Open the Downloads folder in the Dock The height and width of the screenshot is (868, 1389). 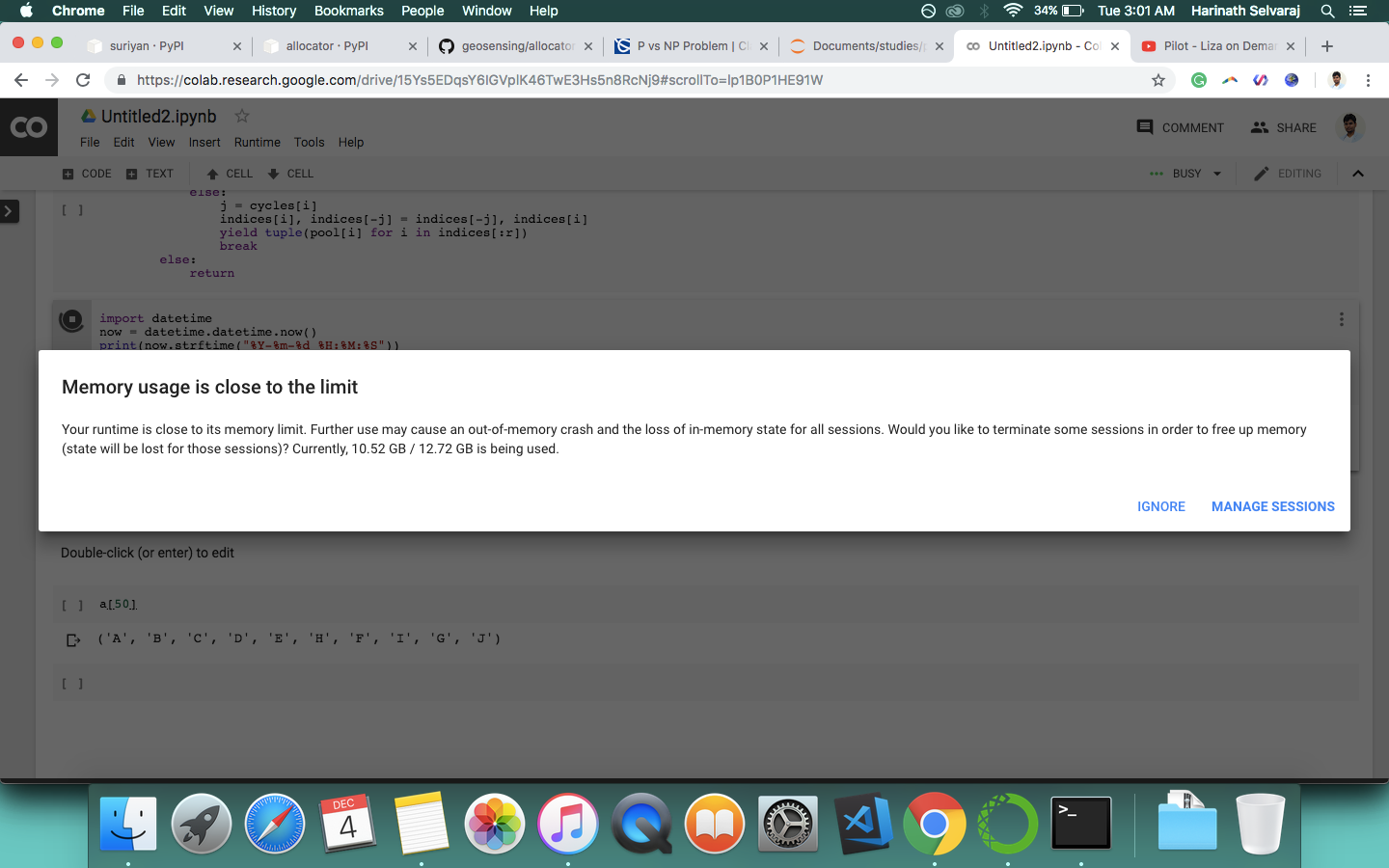pyautogui.click(x=1187, y=822)
